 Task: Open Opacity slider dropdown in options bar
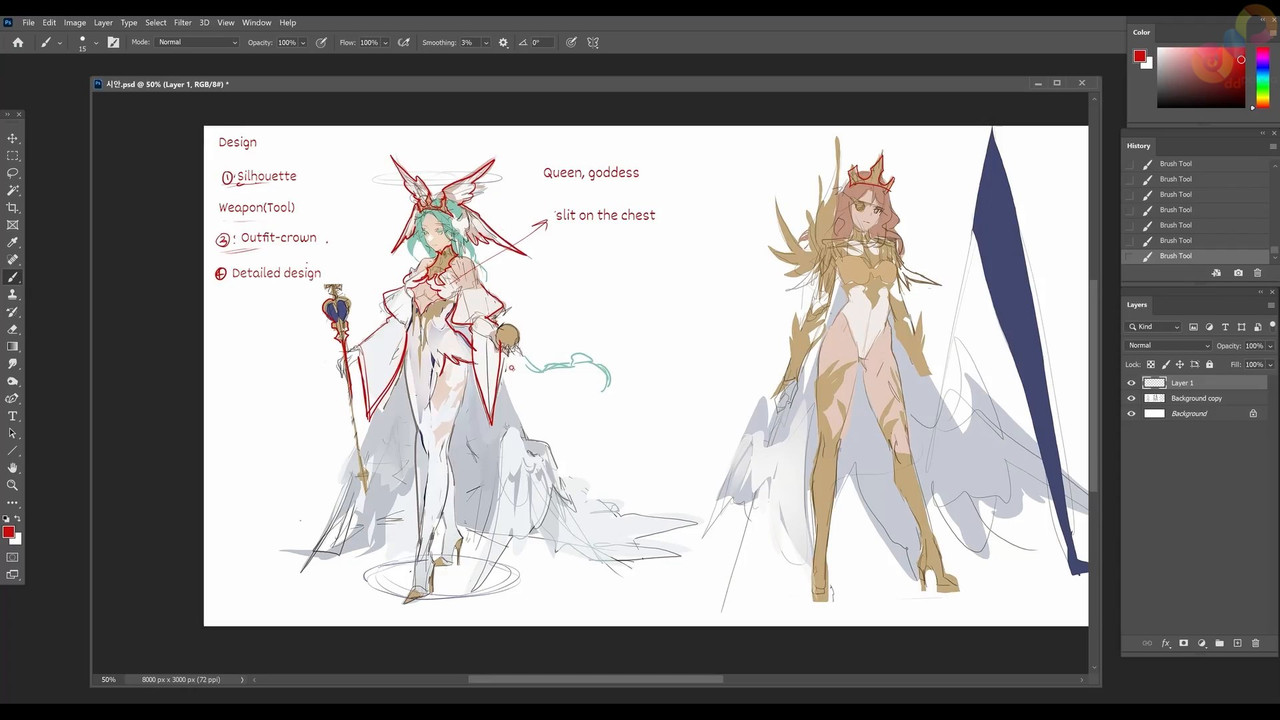point(303,42)
